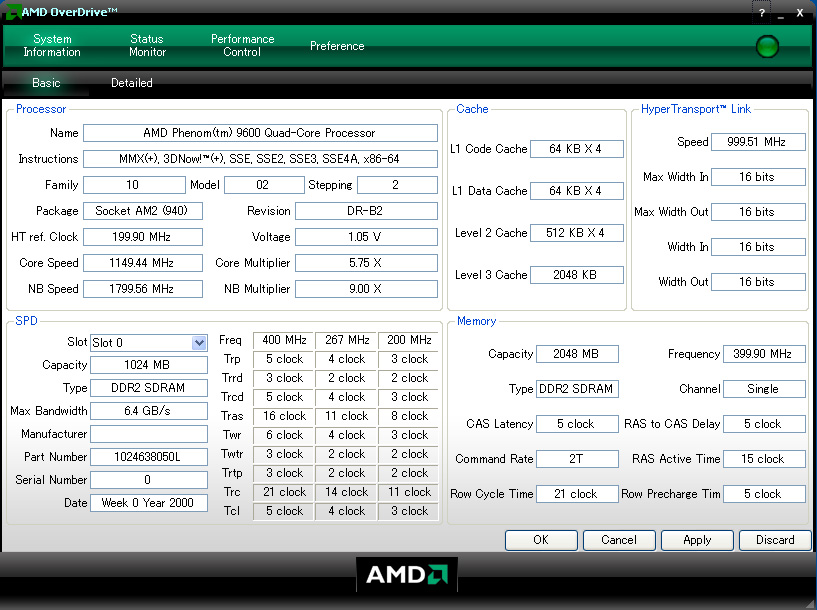The image size is (817, 610).
Task: Click the Discard button
Action: (x=775, y=540)
